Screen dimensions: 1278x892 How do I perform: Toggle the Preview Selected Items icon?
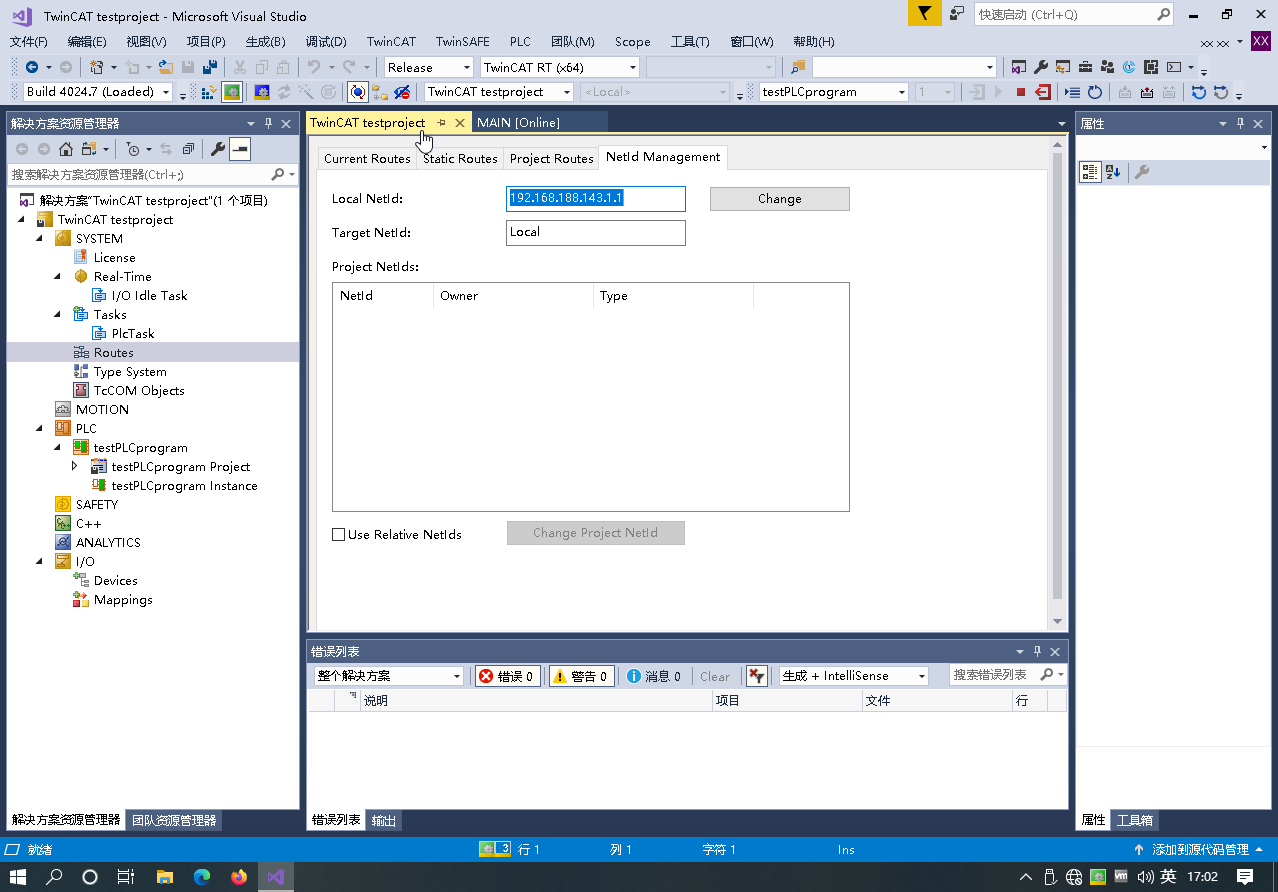tap(240, 149)
